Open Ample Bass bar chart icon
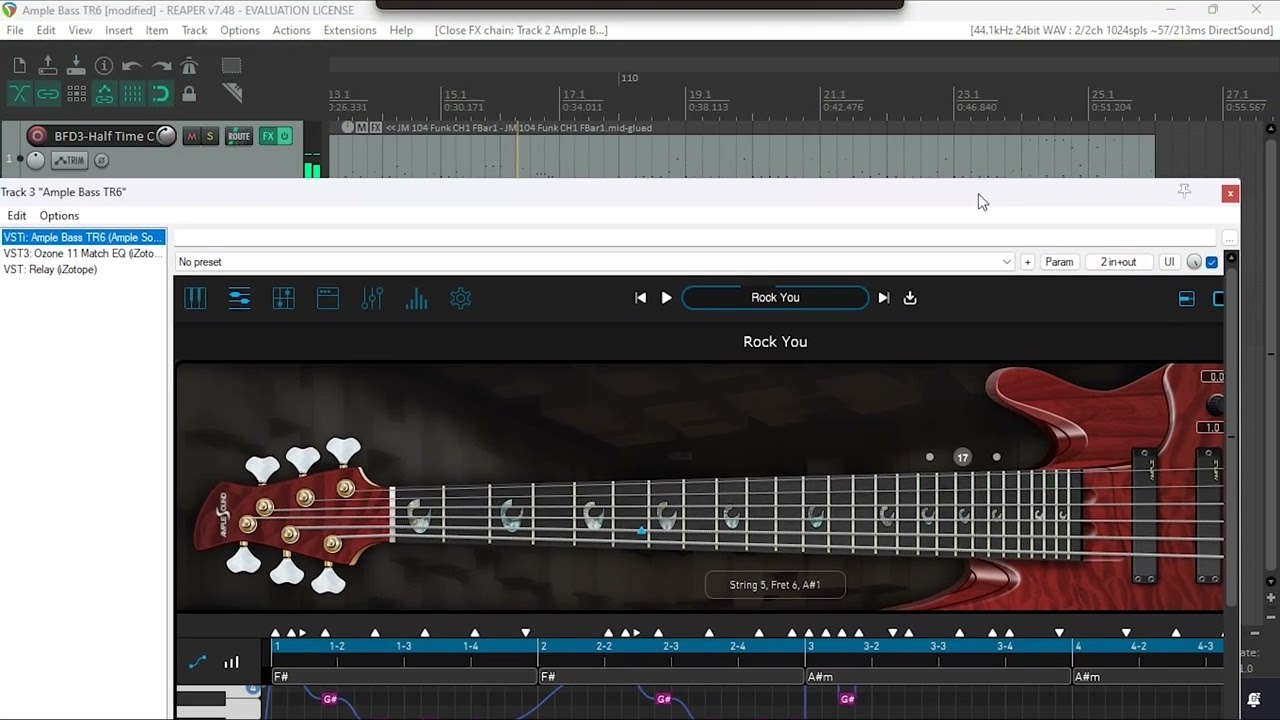 coord(416,298)
